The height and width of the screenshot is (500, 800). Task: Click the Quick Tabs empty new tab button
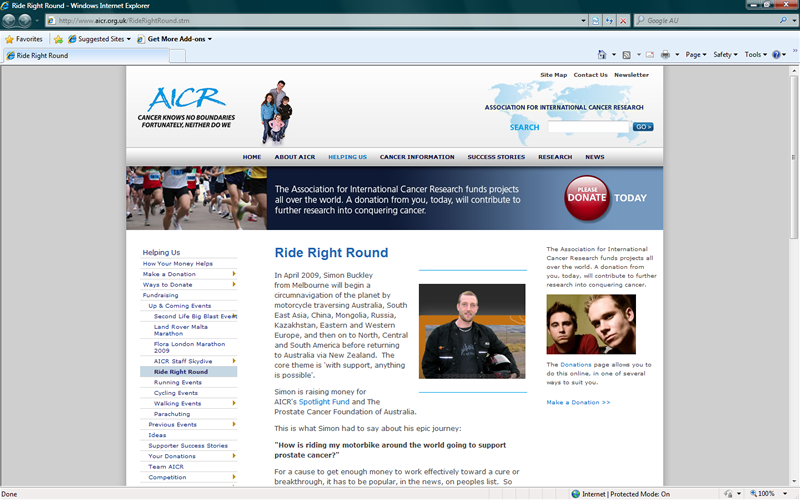177,56
